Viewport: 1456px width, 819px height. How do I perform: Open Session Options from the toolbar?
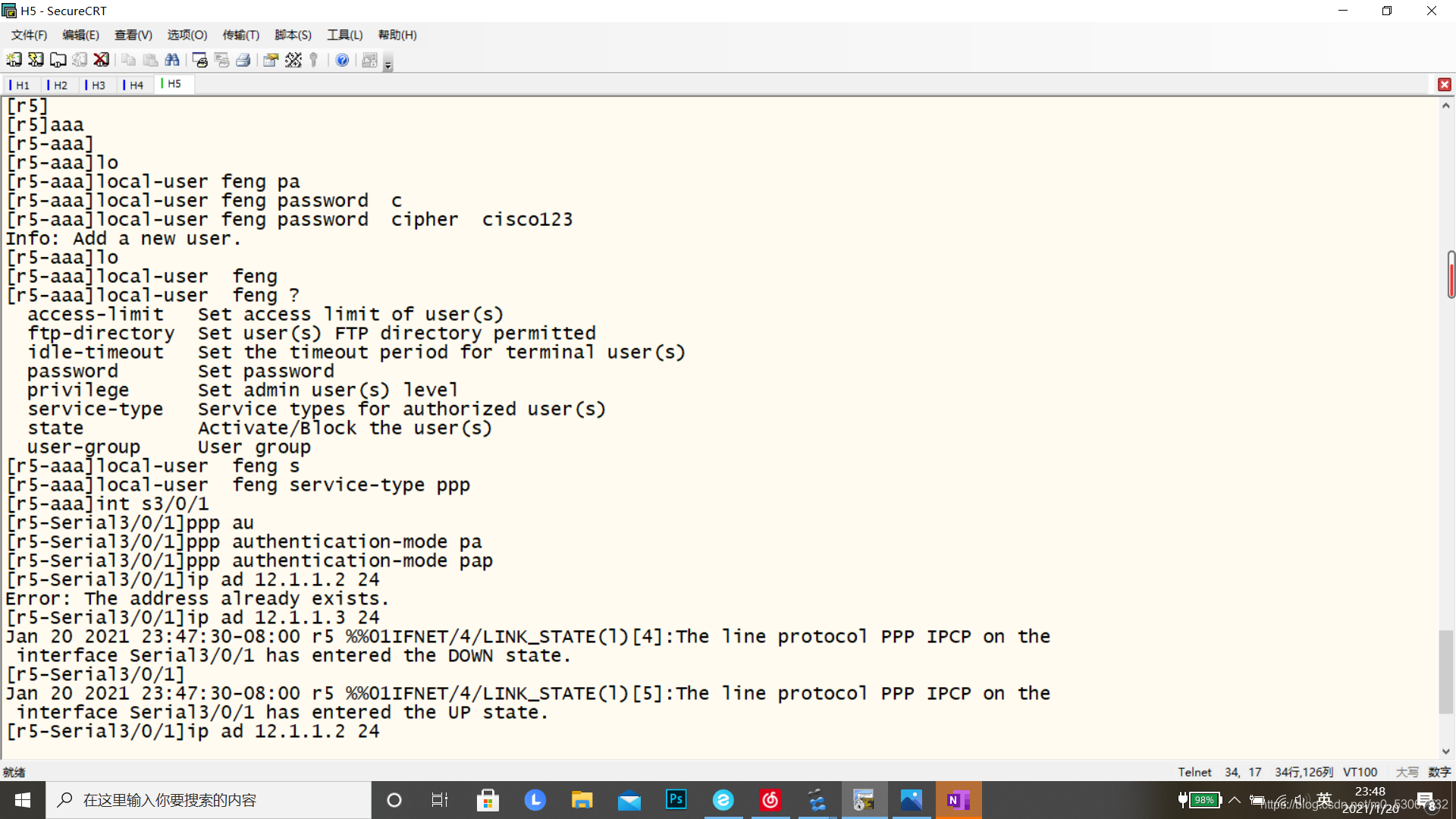coord(271,60)
